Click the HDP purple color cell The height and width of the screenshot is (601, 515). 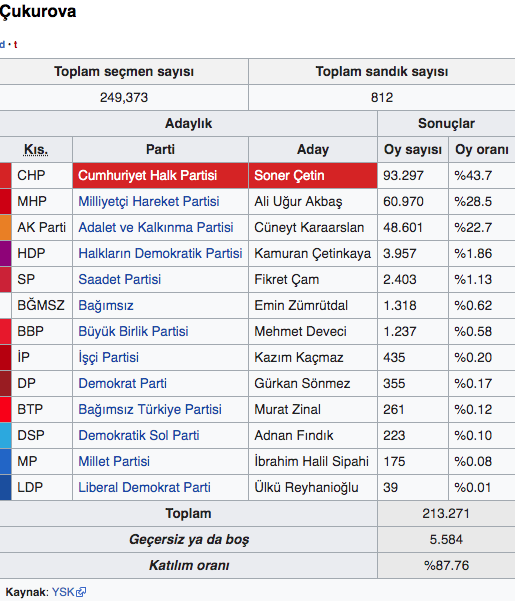(x=5, y=253)
